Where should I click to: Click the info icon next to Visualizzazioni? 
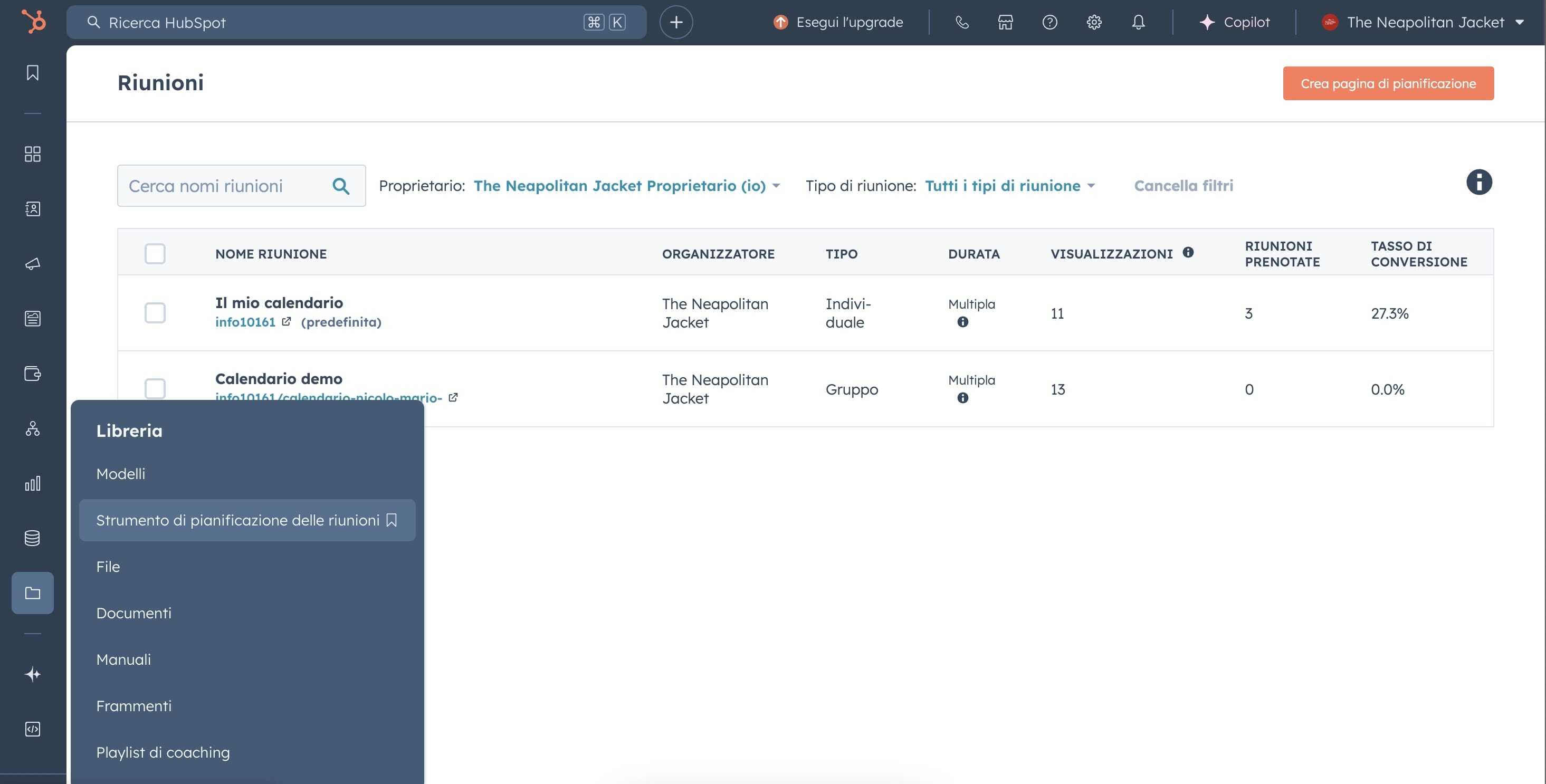[x=1188, y=252]
